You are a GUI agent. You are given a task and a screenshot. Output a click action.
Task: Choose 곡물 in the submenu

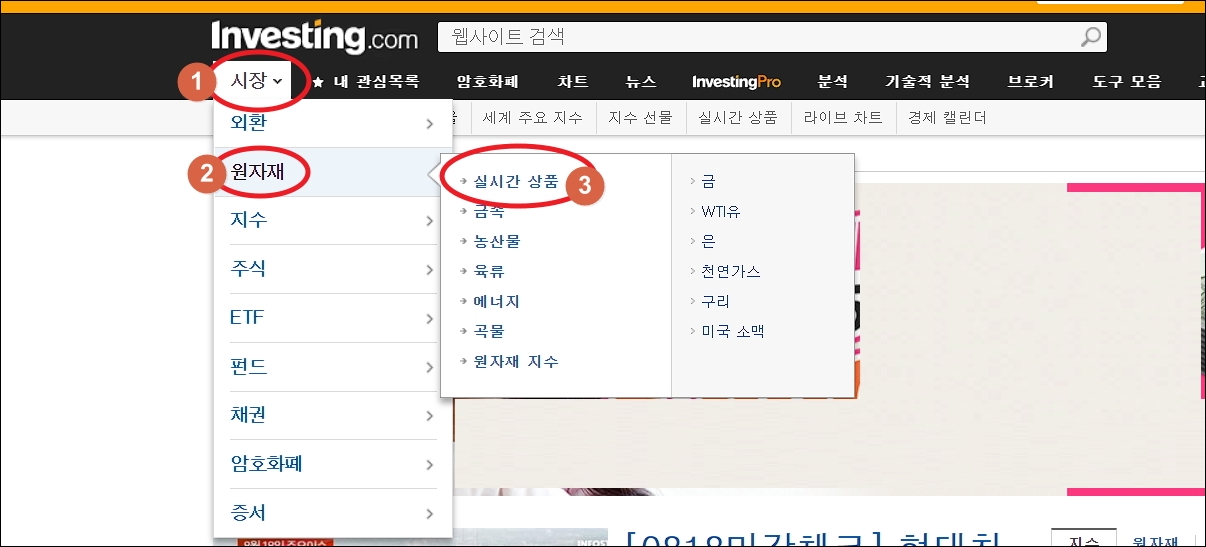[x=489, y=331]
